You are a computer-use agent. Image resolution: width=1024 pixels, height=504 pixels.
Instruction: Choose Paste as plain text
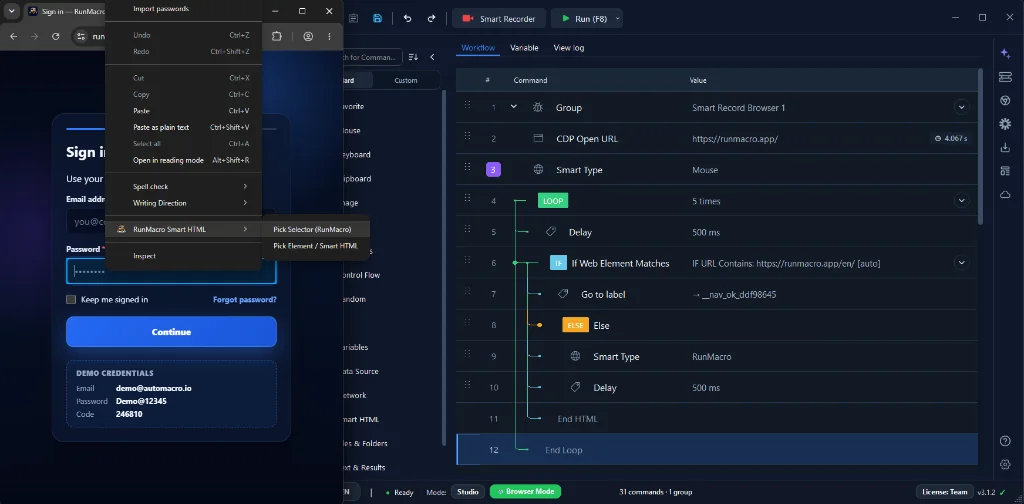184,127
